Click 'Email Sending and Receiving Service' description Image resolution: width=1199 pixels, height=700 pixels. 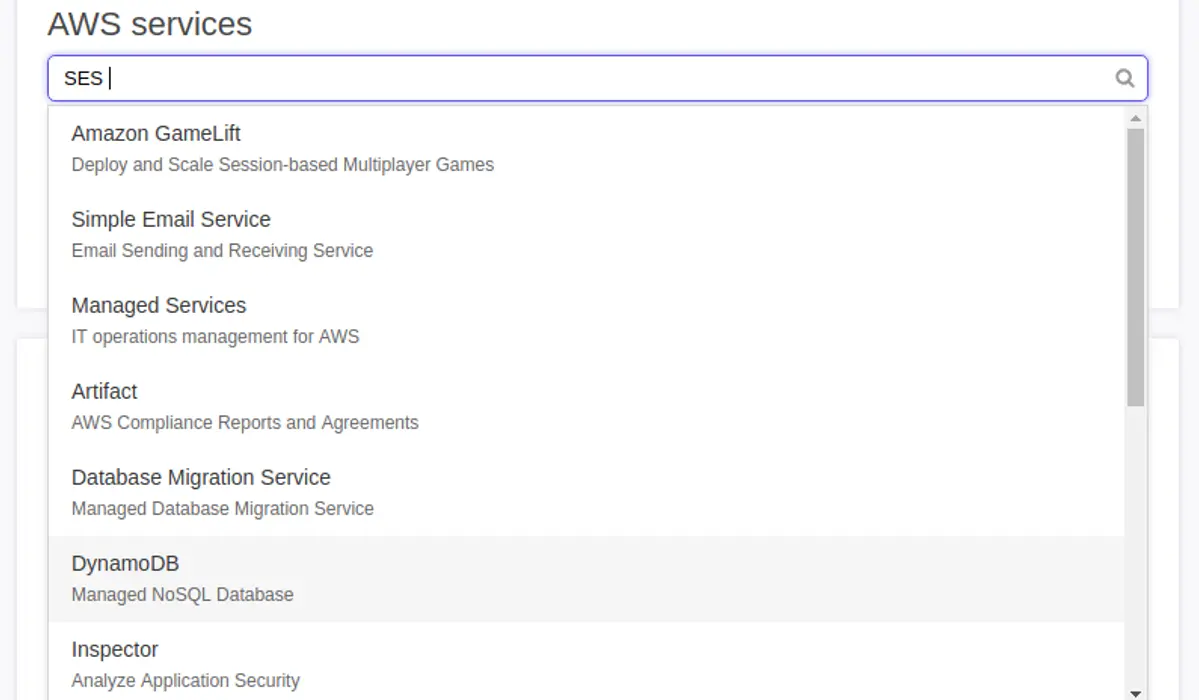tap(223, 251)
